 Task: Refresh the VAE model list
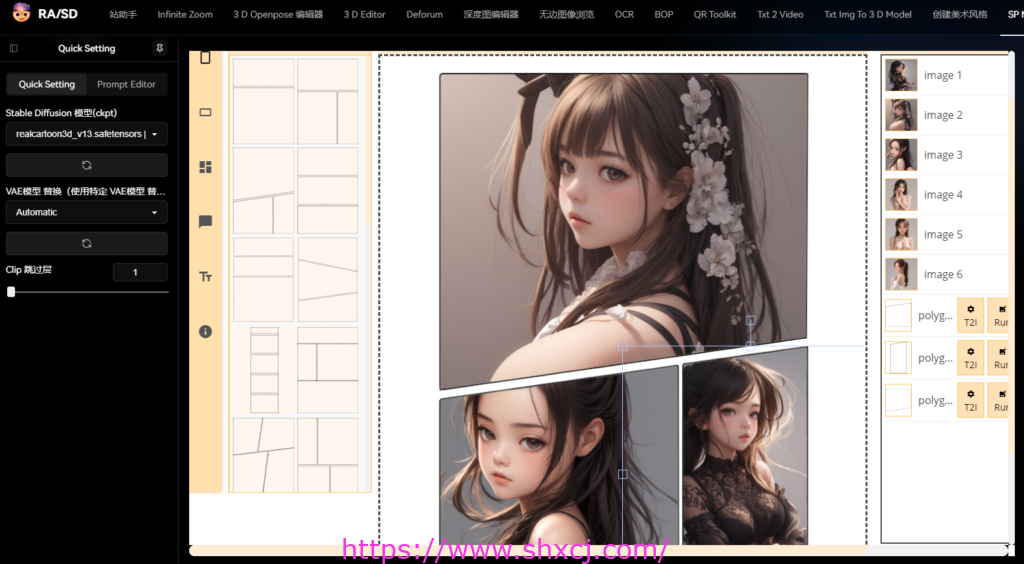[86, 243]
